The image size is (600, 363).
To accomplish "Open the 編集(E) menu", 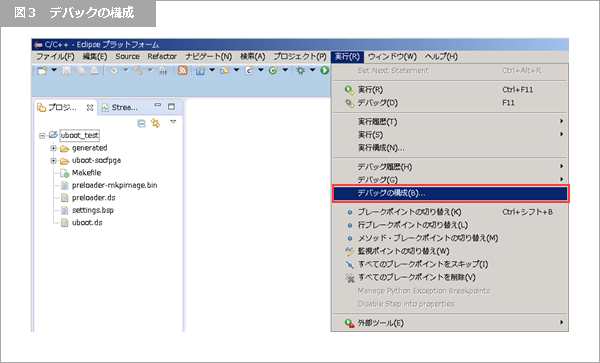I will [95, 57].
